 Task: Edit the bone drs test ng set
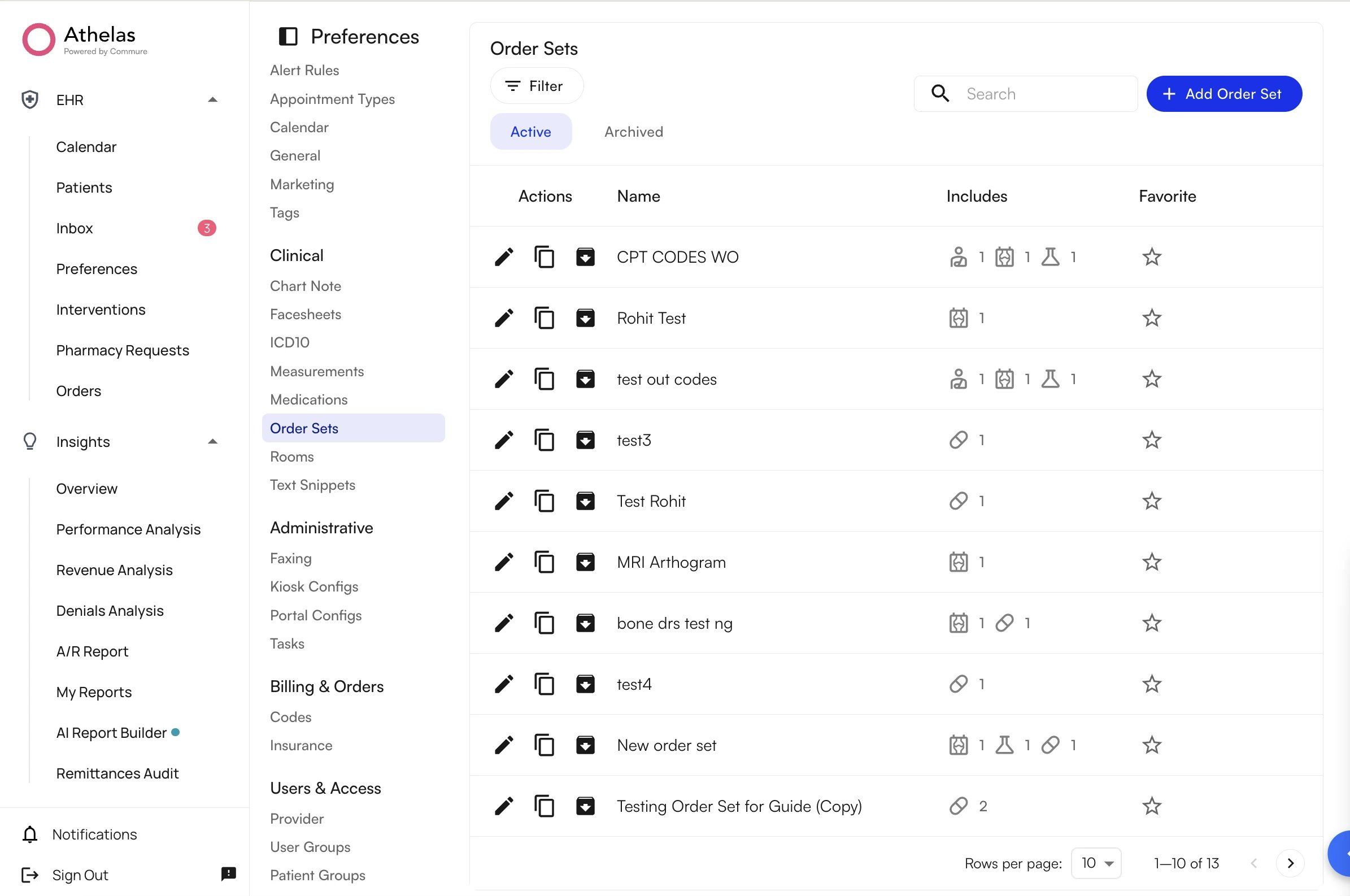503,624
